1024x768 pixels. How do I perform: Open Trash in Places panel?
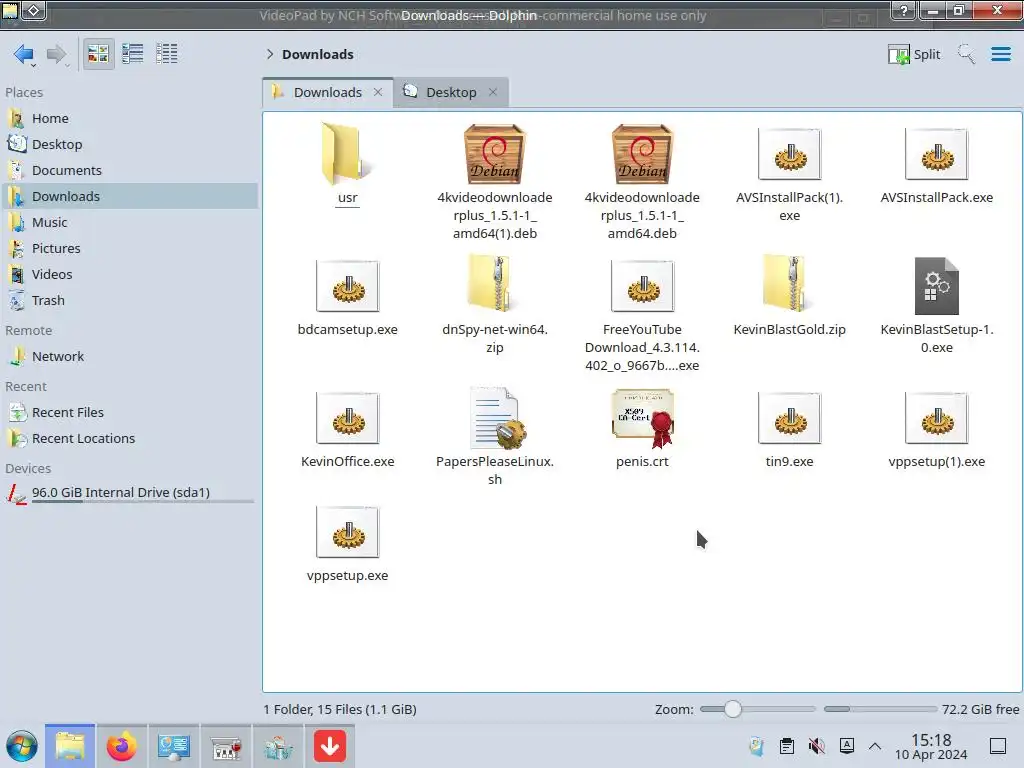[129, 301]
